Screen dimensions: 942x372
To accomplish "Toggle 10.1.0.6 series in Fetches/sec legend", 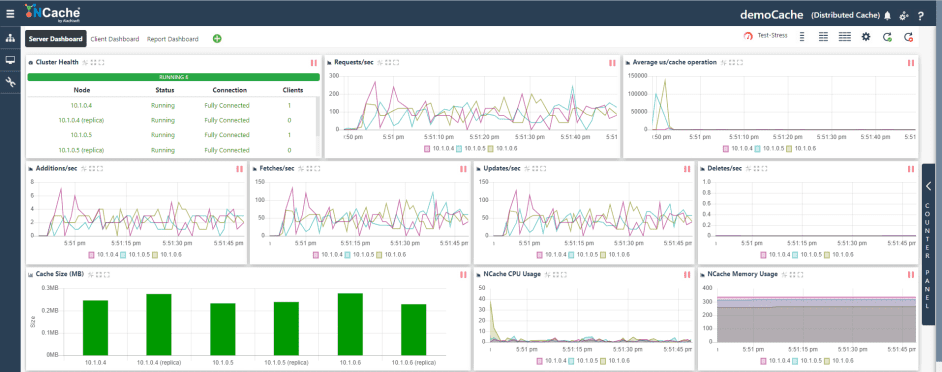I will [390, 254].
